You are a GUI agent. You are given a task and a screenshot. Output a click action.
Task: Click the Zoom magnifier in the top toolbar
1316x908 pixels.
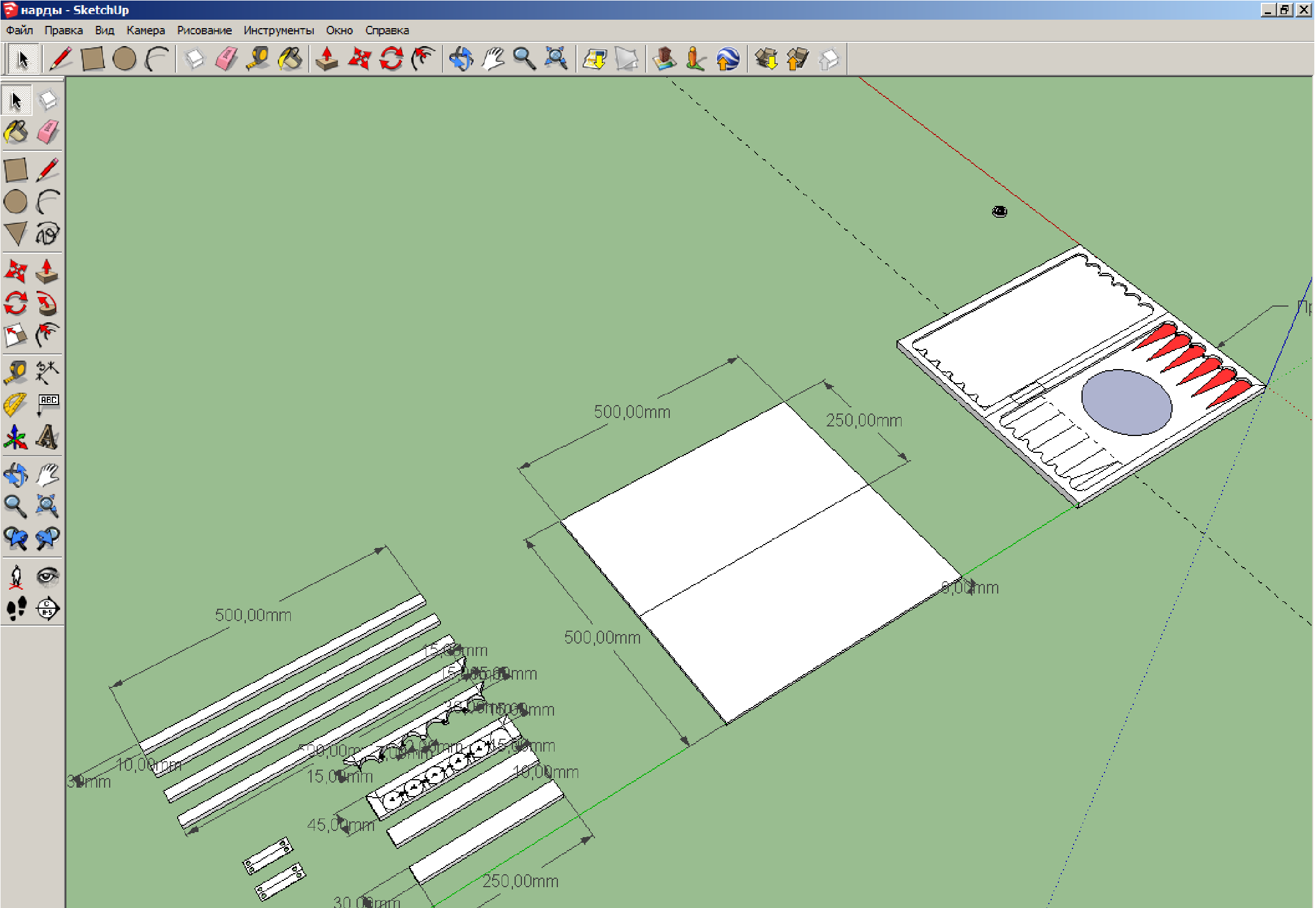524,59
